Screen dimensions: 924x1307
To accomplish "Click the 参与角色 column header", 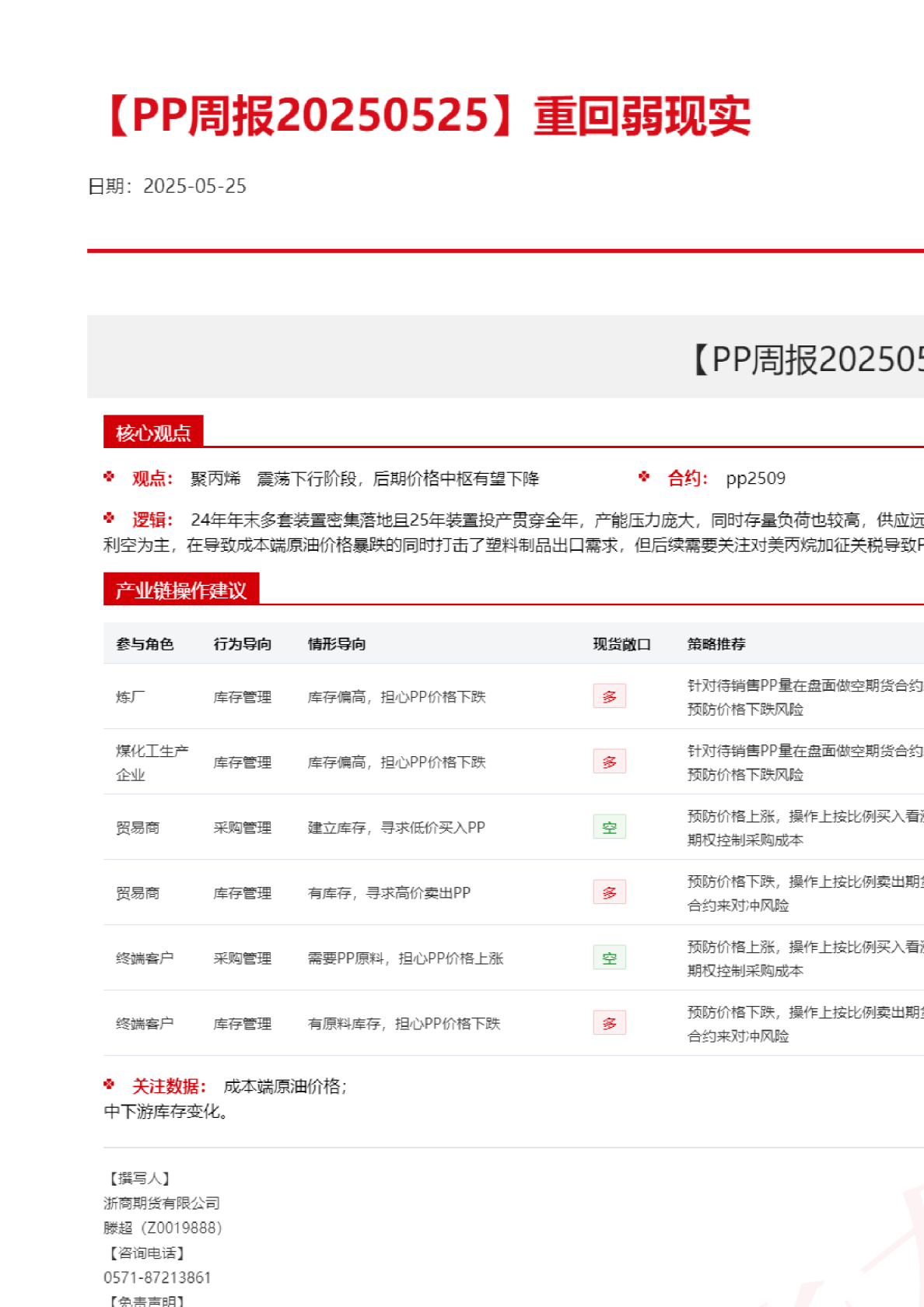I will click(145, 644).
